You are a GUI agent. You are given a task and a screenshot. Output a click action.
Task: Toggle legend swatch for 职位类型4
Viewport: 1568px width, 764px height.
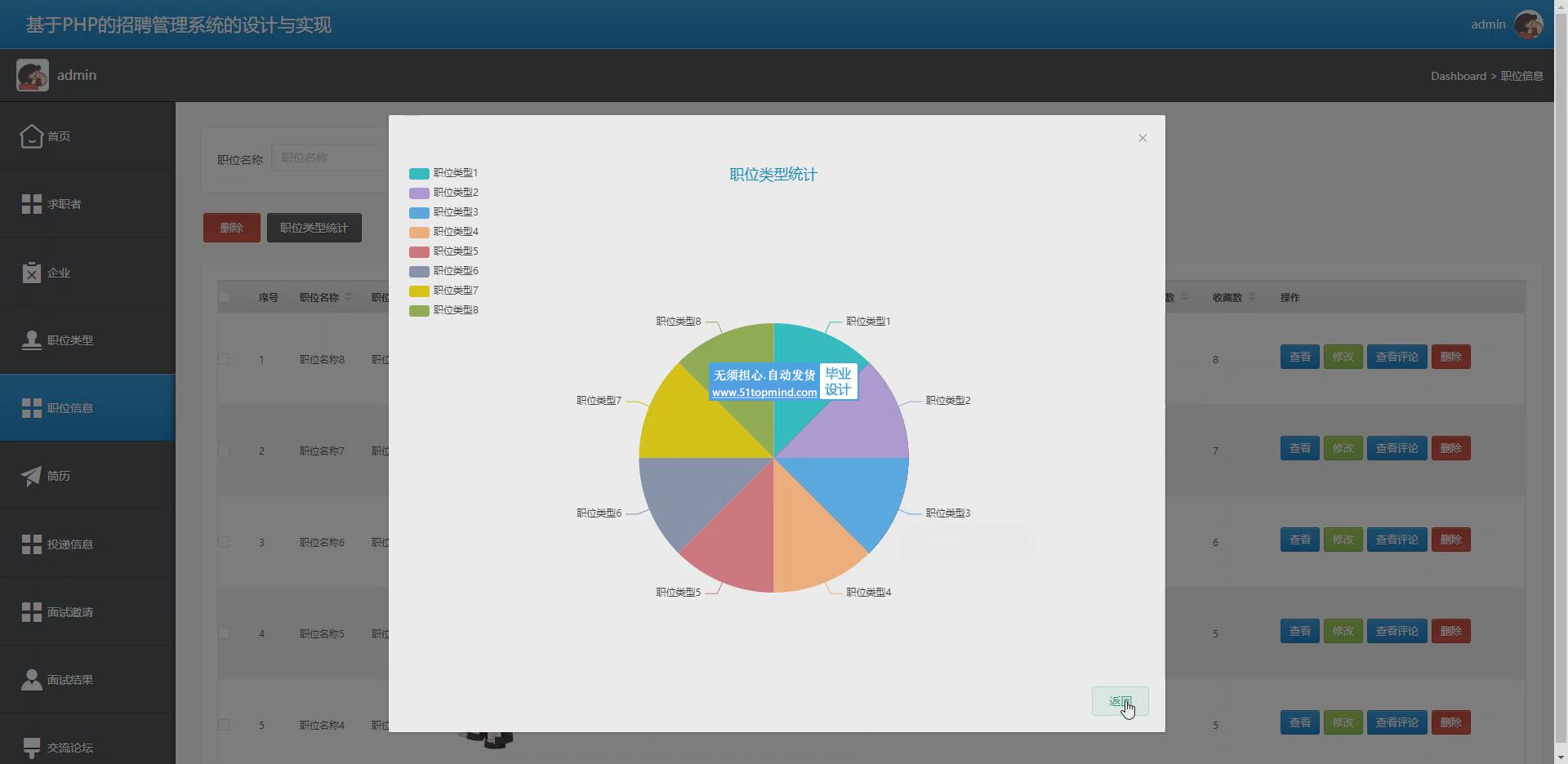(x=419, y=232)
